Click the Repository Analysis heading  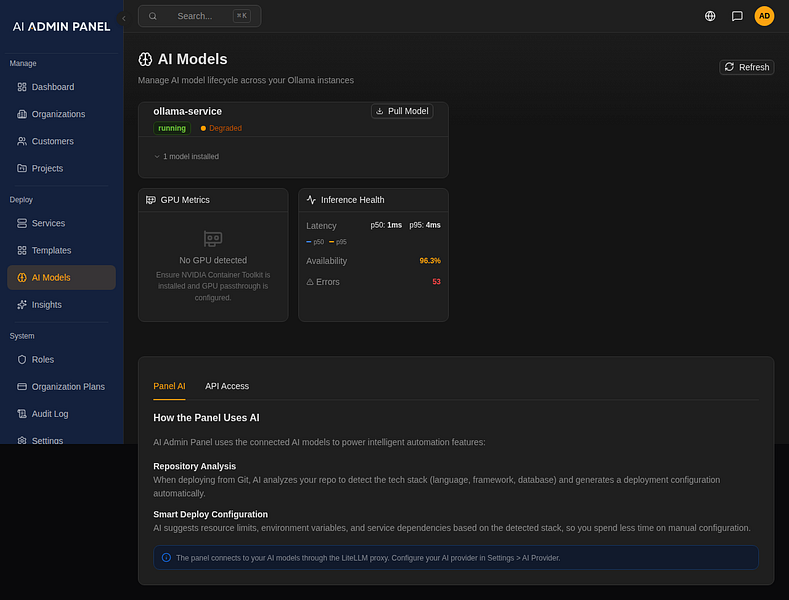(195, 466)
